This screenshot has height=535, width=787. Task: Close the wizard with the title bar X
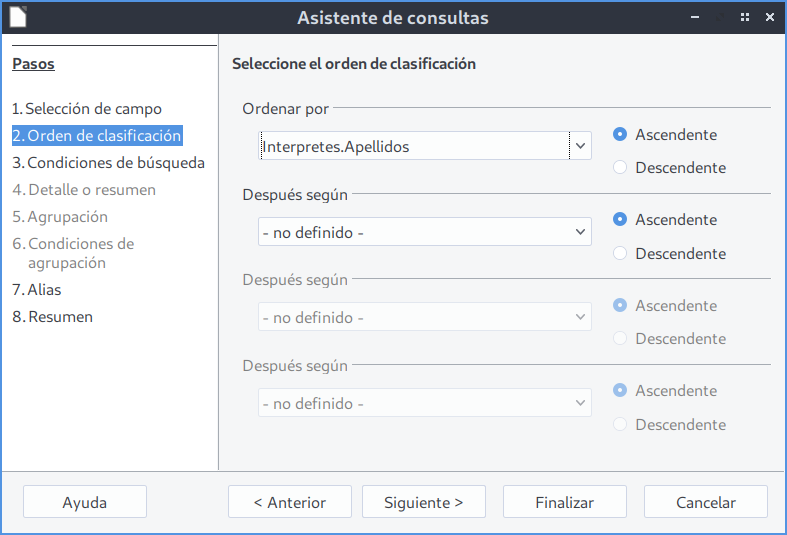[769, 17]
